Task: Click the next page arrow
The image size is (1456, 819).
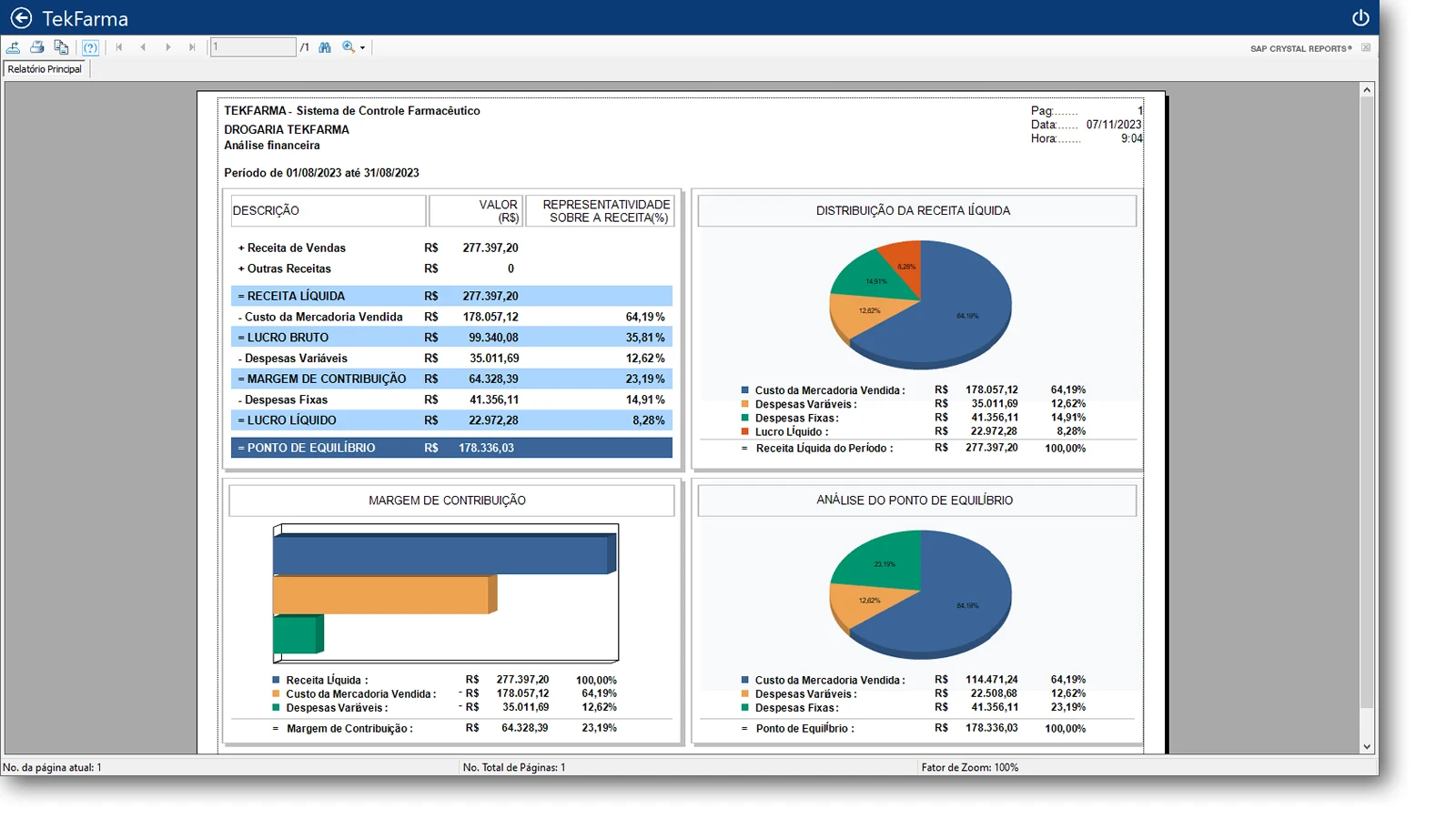Action: [x=167, y=47]
